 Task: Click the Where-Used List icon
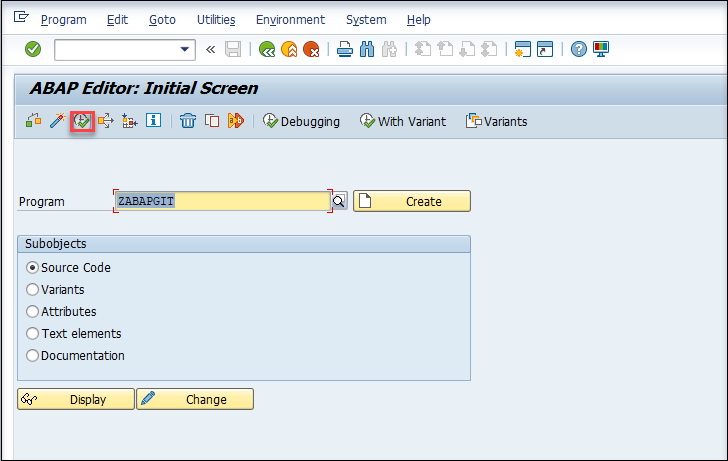[105, 121]
